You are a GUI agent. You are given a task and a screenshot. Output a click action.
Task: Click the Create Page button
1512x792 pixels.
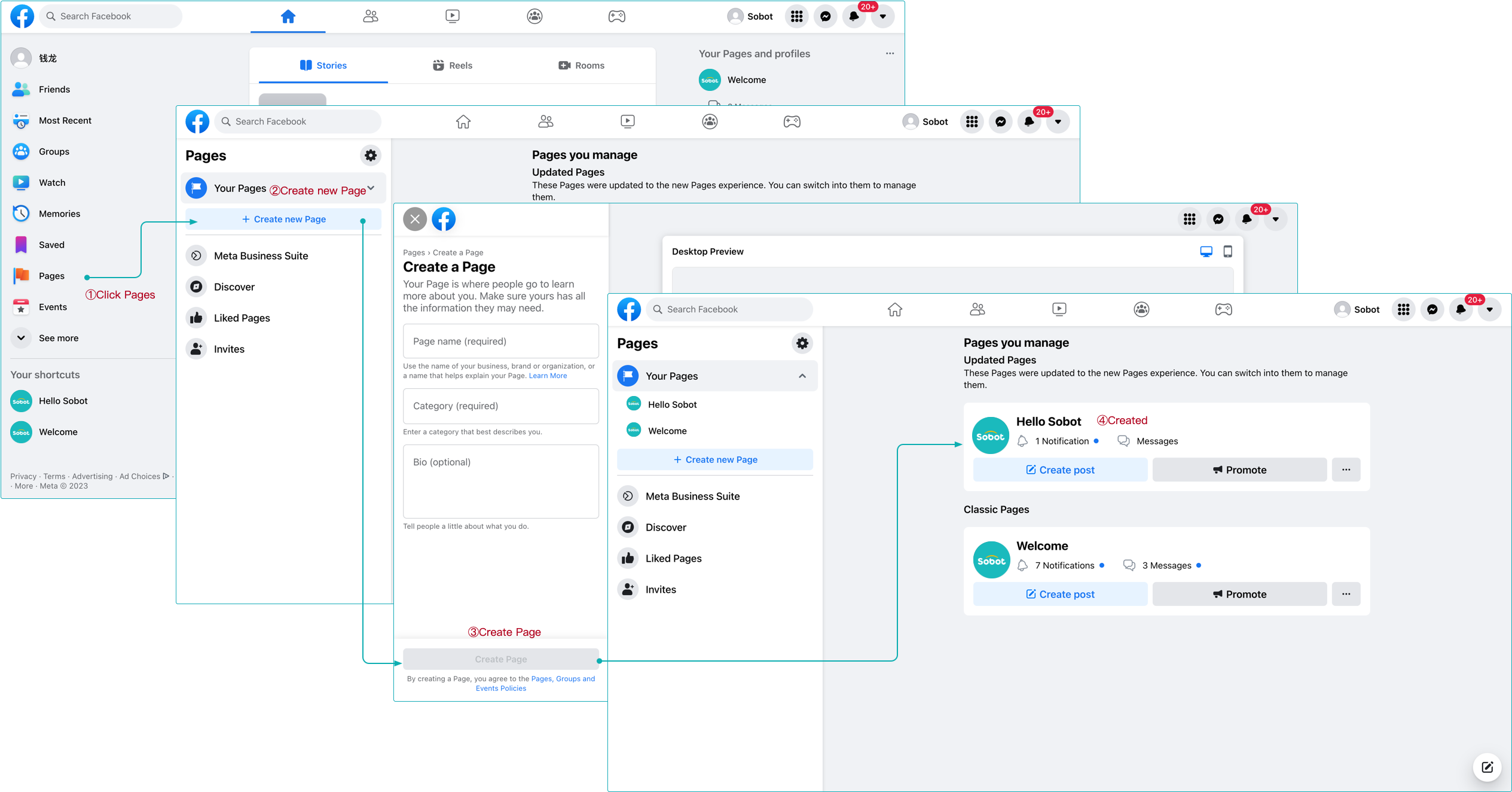(500, 659)
